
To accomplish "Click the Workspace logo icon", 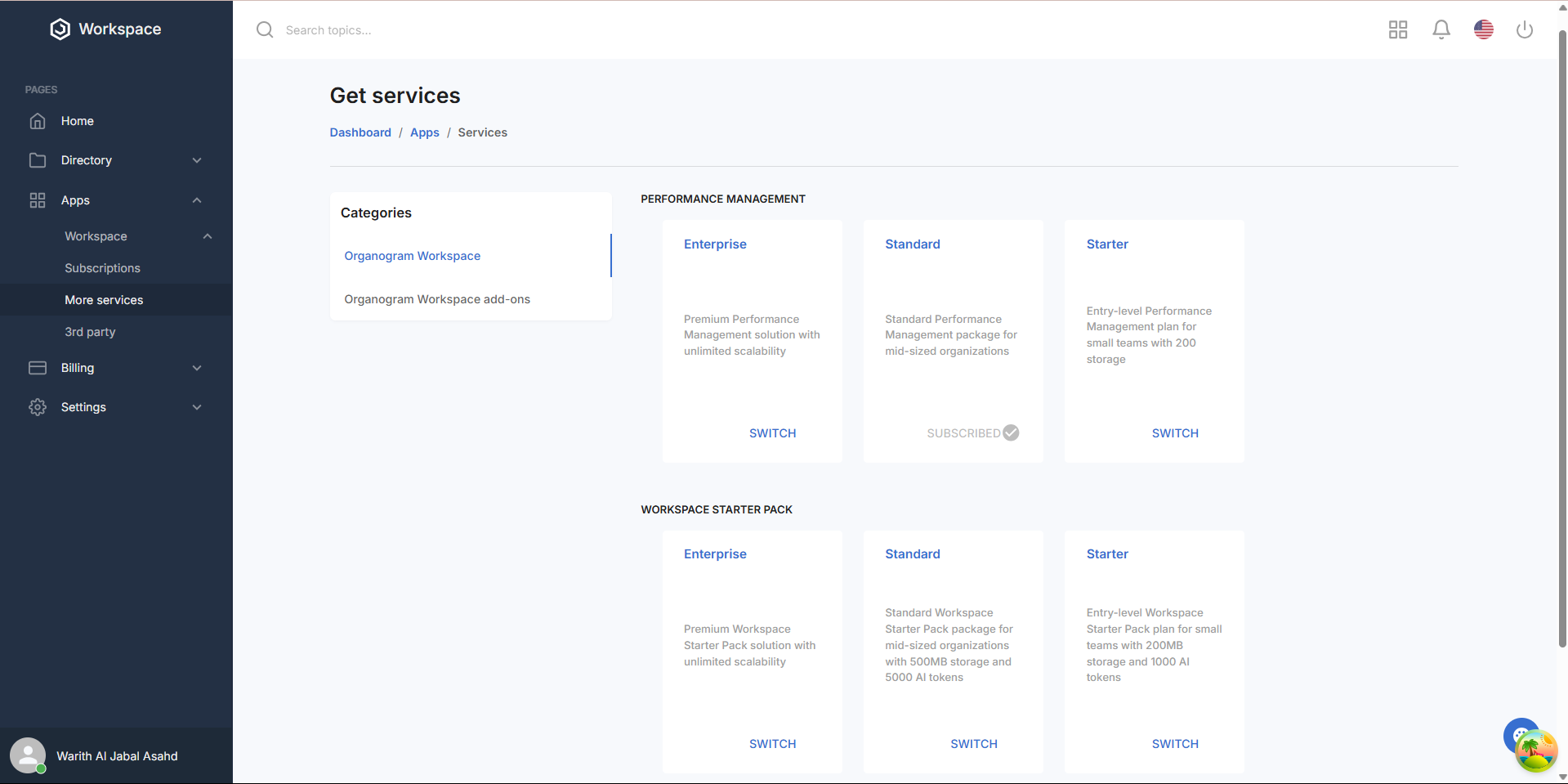I will click(x=60, y=29).
